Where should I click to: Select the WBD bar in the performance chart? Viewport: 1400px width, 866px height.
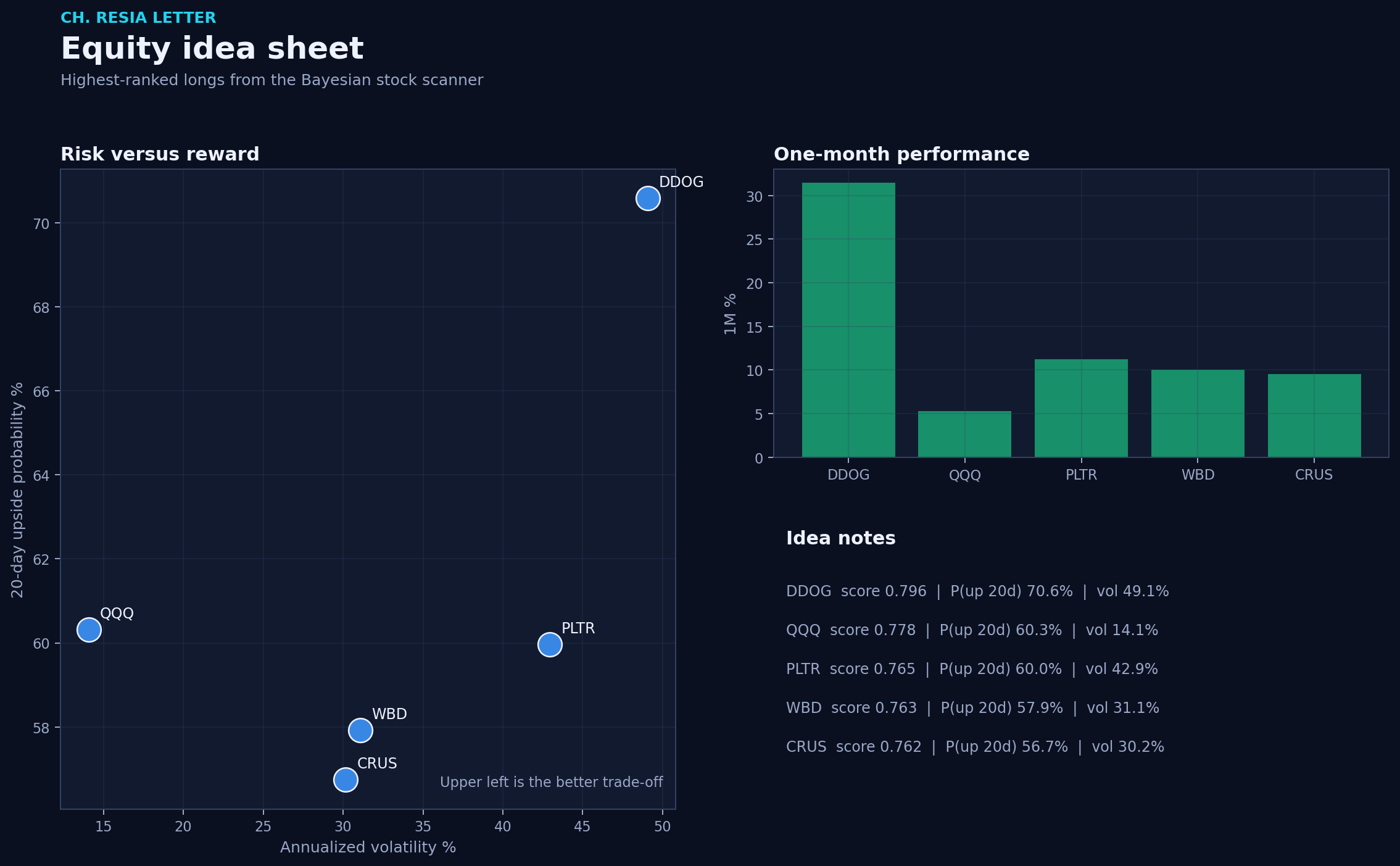click(1198, 414)
